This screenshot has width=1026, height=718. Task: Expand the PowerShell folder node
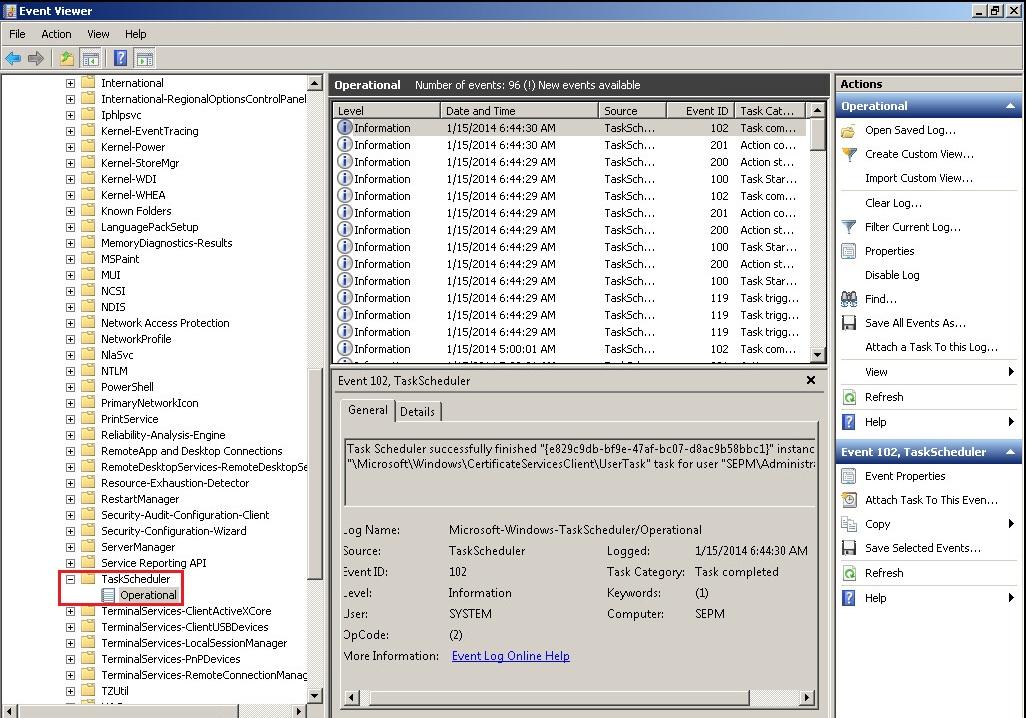[x=70, y=387]
